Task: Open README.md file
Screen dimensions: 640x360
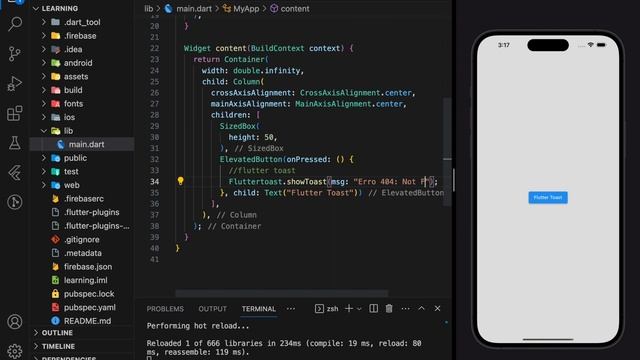Action: [x=87, y=321]
